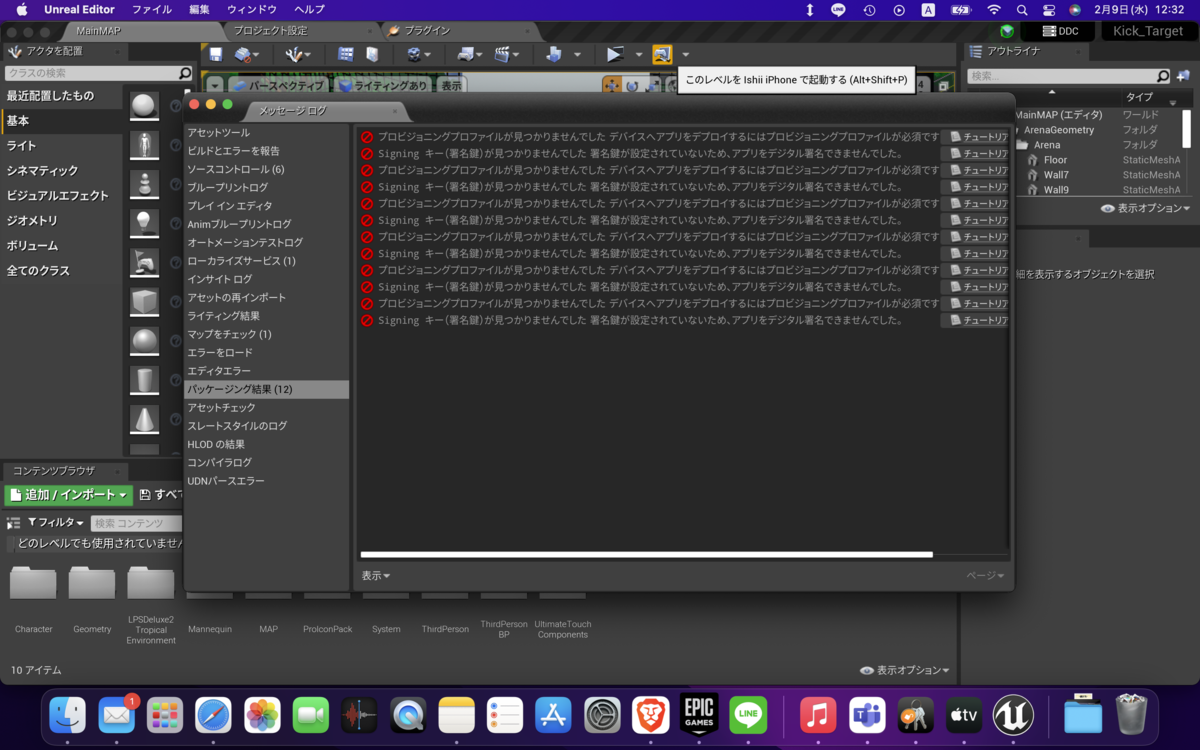Viewport: 1200px width, 750px height.
Task: Open the ライティングあり view mode menu
Action: tap(382, 86)
